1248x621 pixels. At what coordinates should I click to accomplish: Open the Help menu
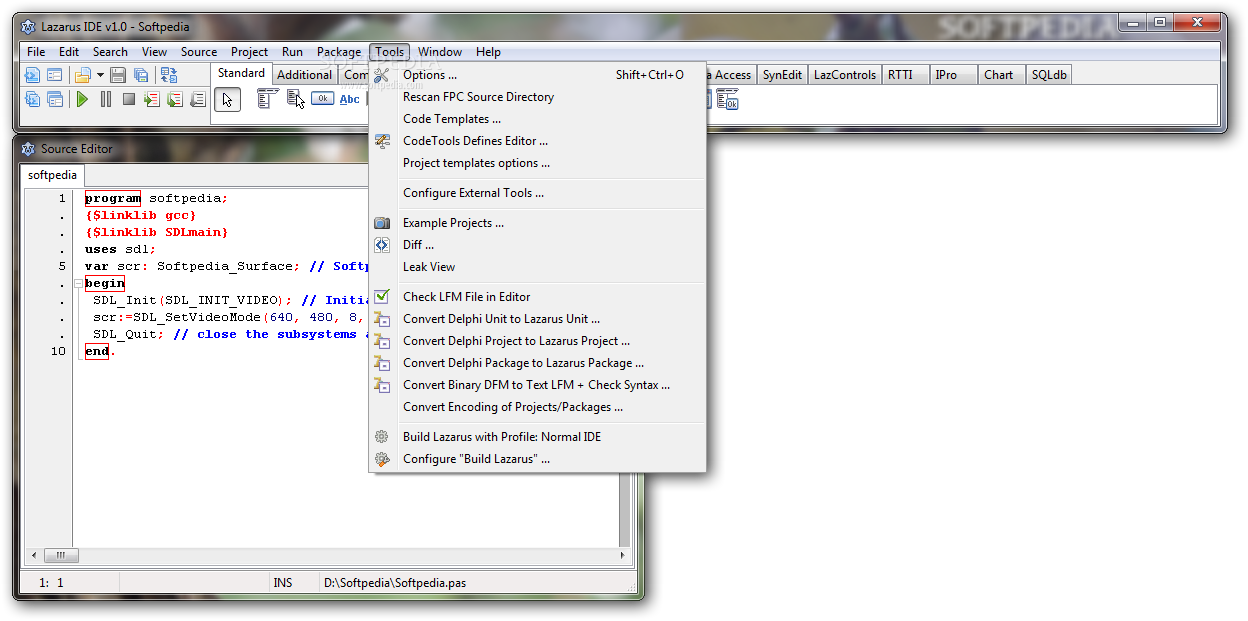488,52
